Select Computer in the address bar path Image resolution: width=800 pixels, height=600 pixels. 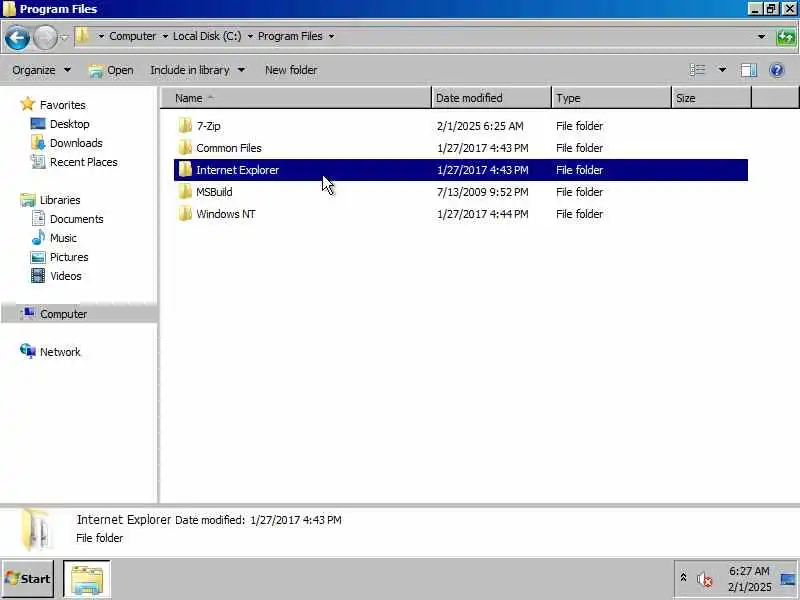(133, 36)
